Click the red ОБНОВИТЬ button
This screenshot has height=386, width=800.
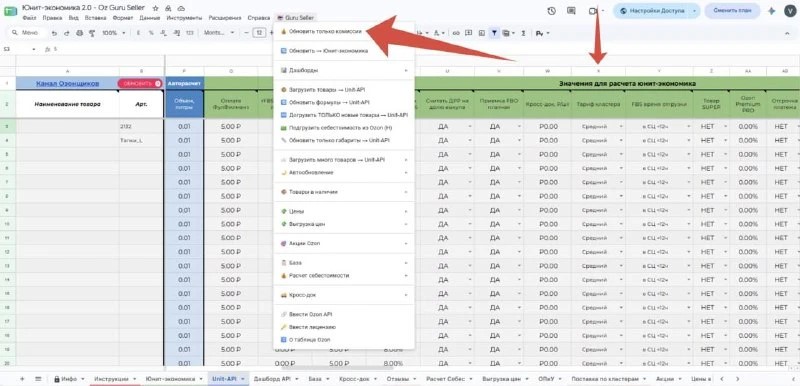click(140, 83)
